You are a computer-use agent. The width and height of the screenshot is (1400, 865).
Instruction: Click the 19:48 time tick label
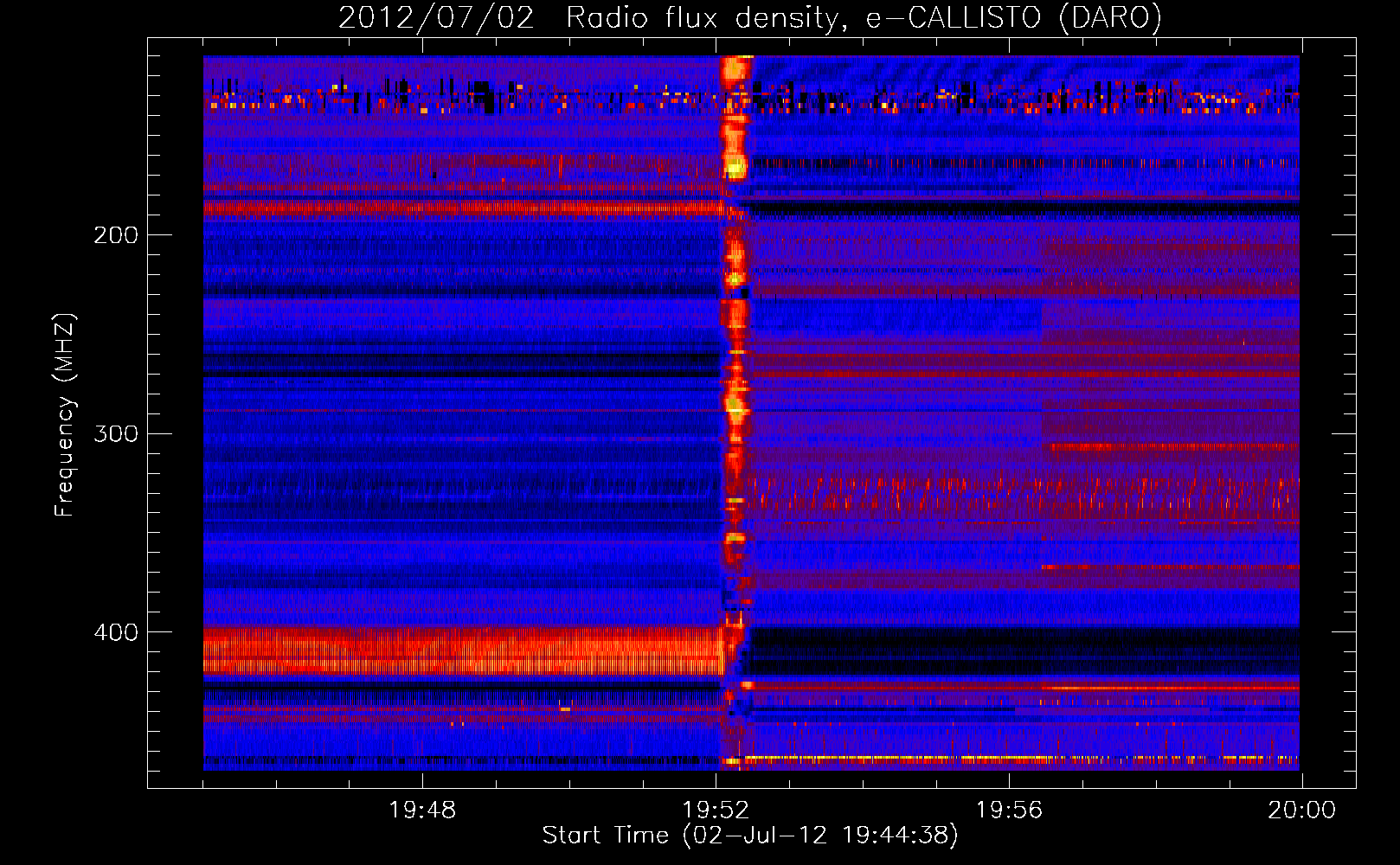422,811
